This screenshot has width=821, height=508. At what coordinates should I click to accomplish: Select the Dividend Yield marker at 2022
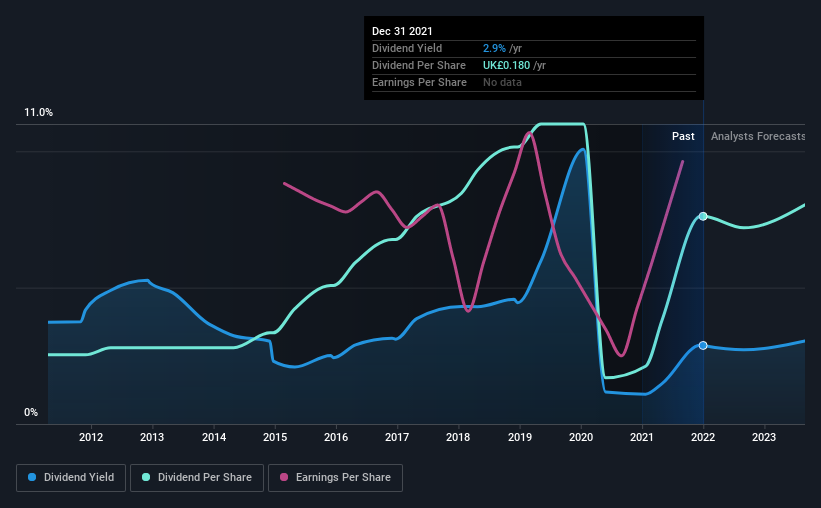coord(703,346)
